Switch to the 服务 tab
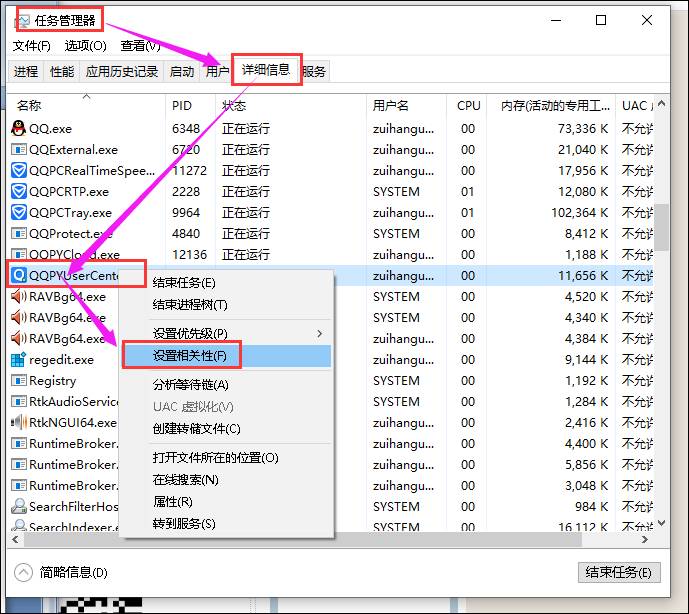Image resolution: width=689 pixels, height=614 pixels. coord(314,71)
